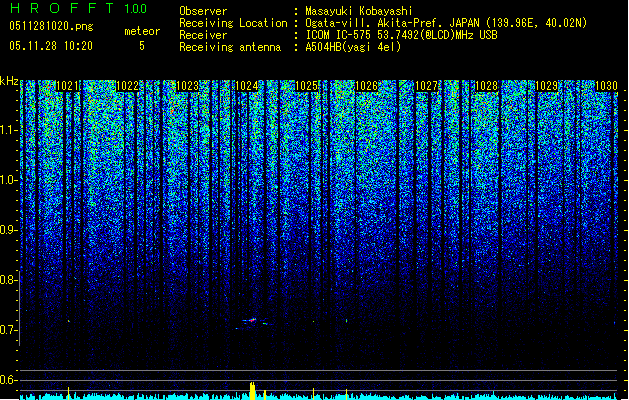Click the 1.0 frequency axis label
The image size is (629, 400).
tap(8, 180)
